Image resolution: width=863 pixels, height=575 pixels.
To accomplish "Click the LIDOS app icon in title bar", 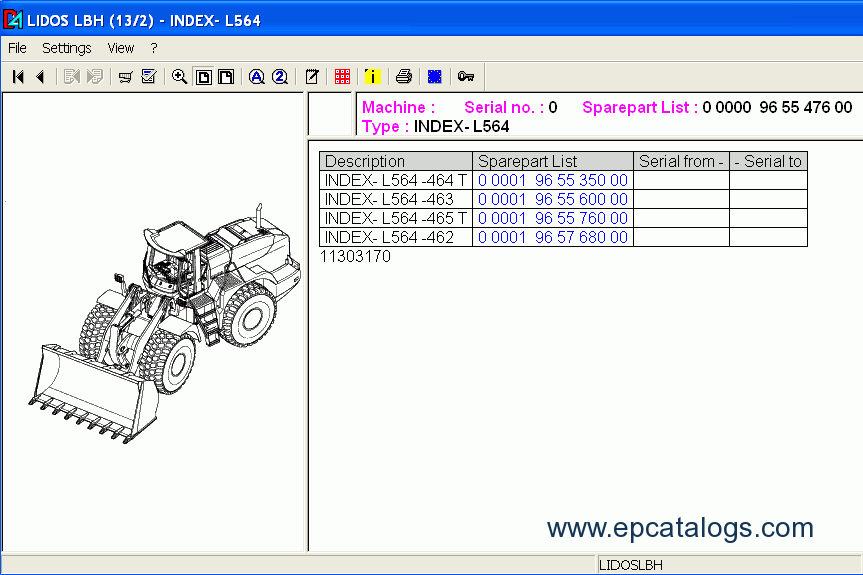I will point(13,20).
